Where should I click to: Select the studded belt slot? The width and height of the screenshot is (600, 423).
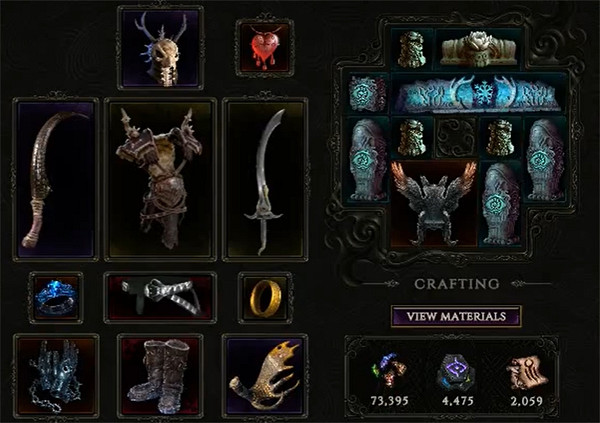coord(160,297)
